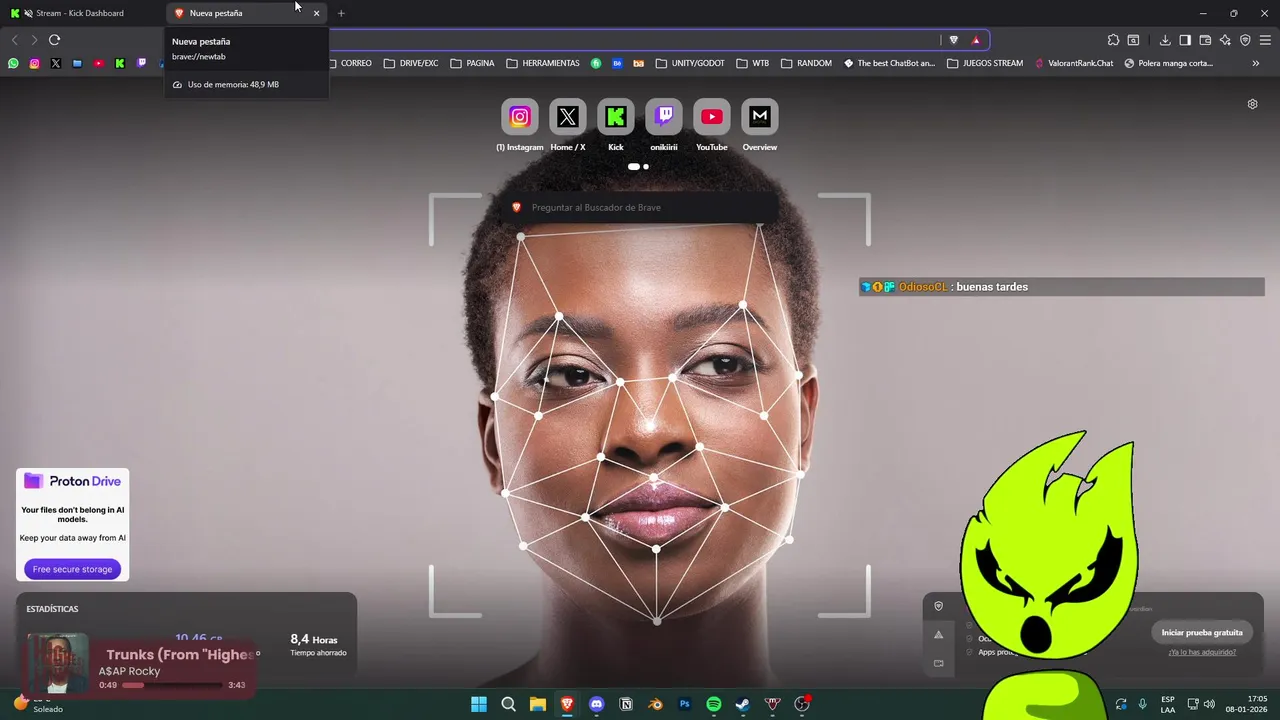Open the Kick shortcut tile
Screen dimensions: 1280x720
[x=616, y=117]
